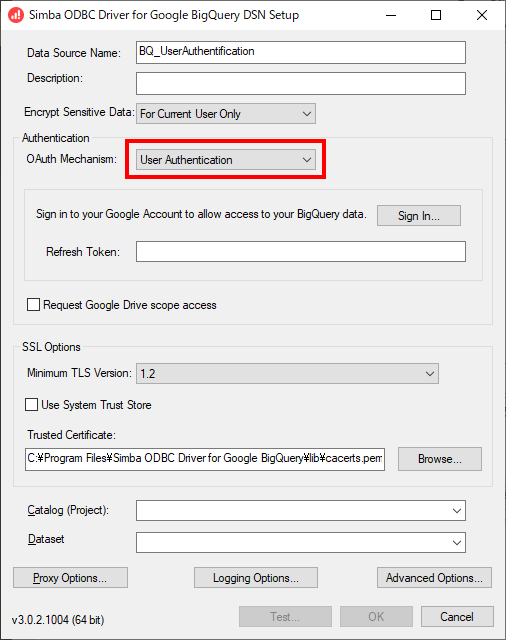Screen dimensions: 506x640
Task: Edit the Data Source Name field
Action: (x=301, y=52)
